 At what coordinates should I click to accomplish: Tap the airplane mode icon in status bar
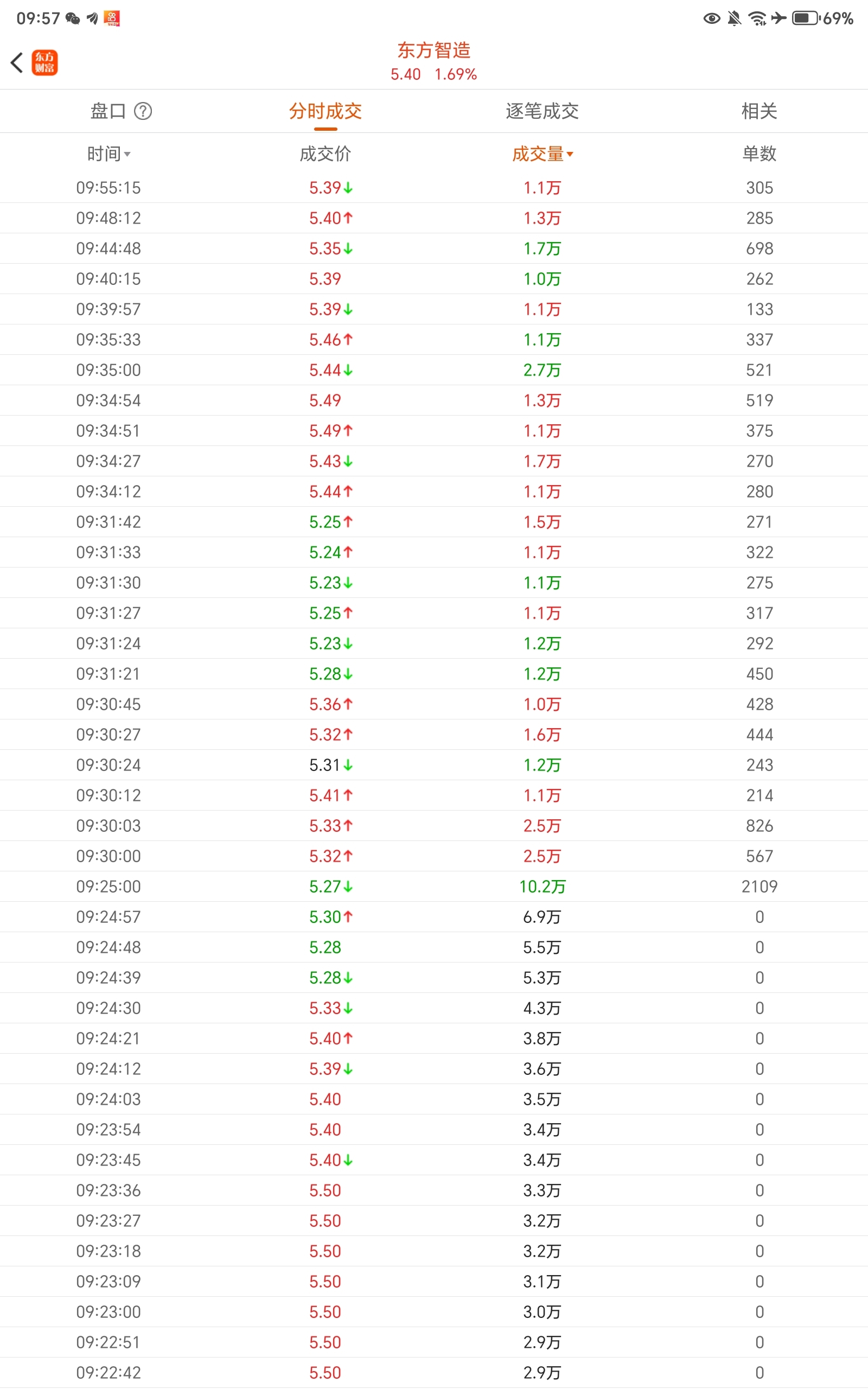[x=779, y=18]
